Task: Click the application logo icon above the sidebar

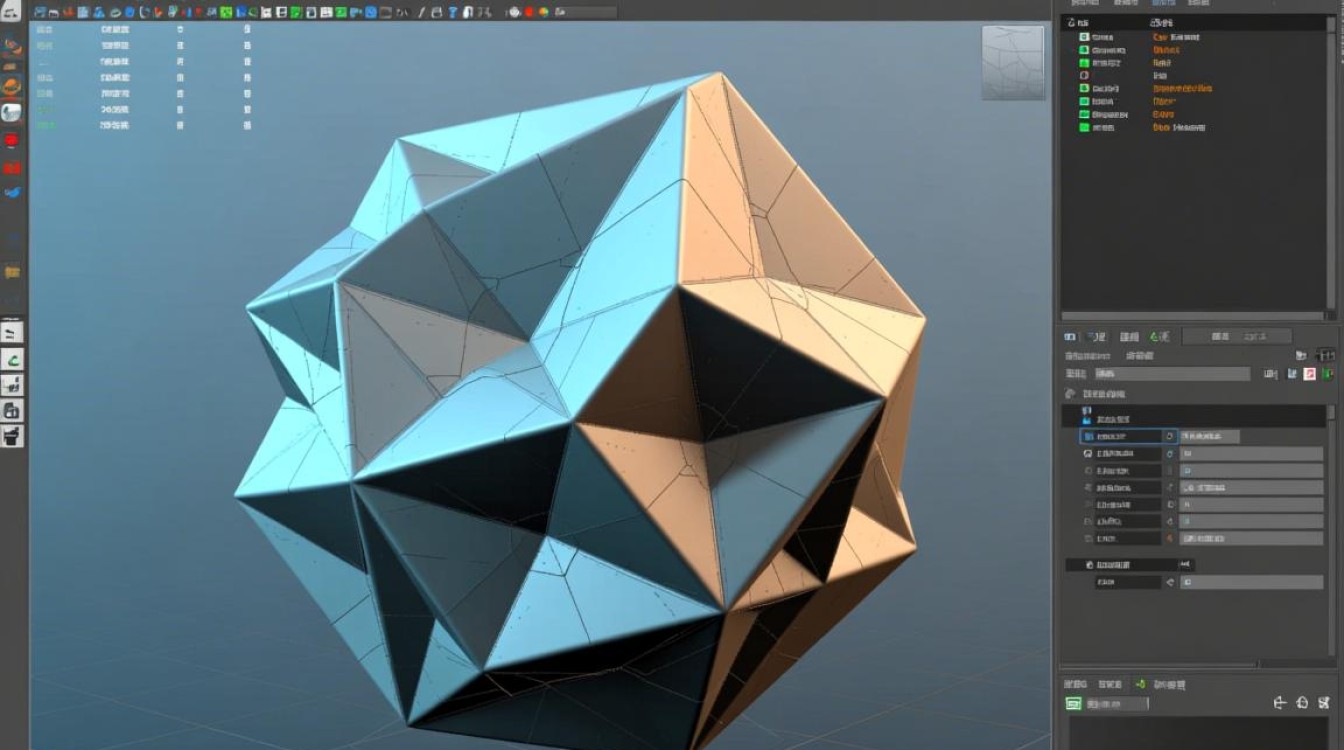Action: tap(13, 9)
